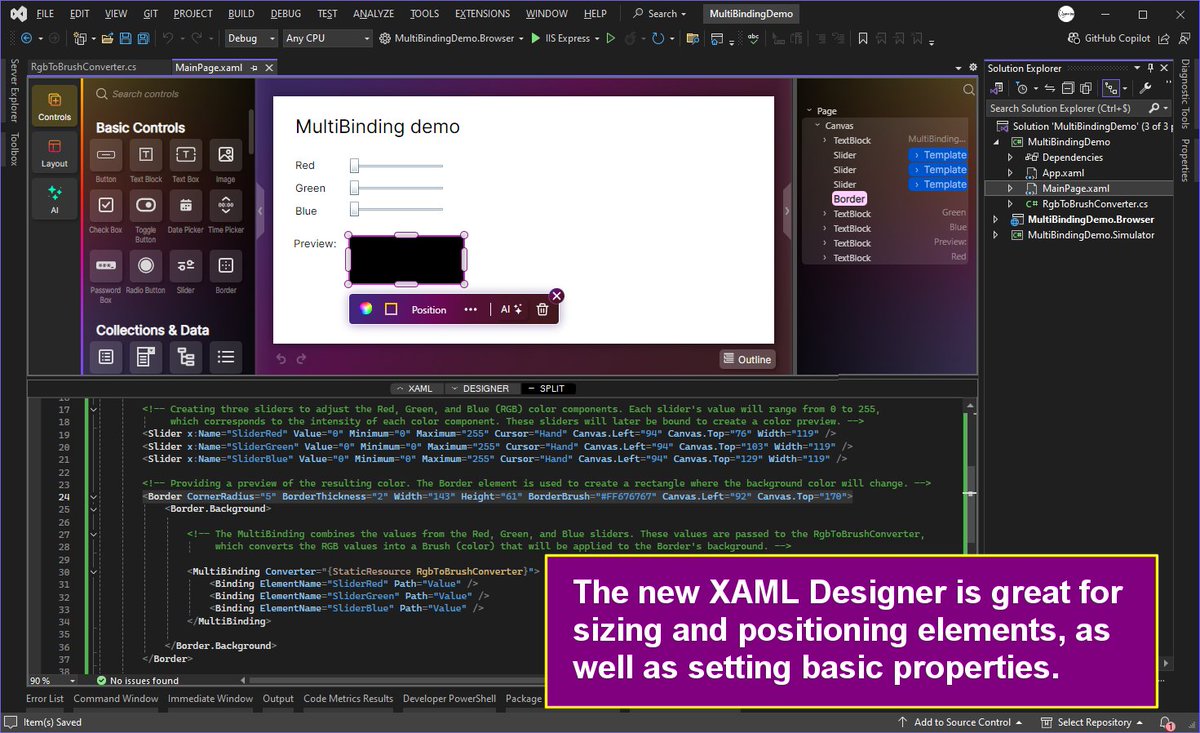This screenshot has height=733, width=1200.
Task: Expand the App.xaml node
Action: (1011, 172)
